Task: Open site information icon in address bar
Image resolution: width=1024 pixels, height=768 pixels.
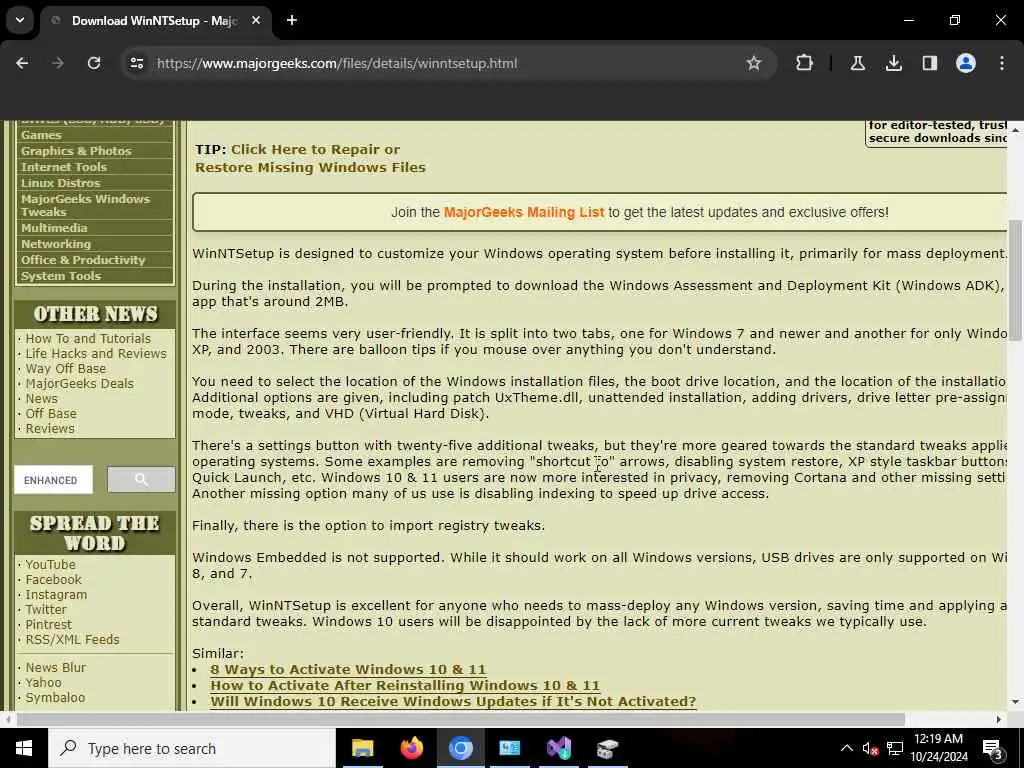Action: 137,63
